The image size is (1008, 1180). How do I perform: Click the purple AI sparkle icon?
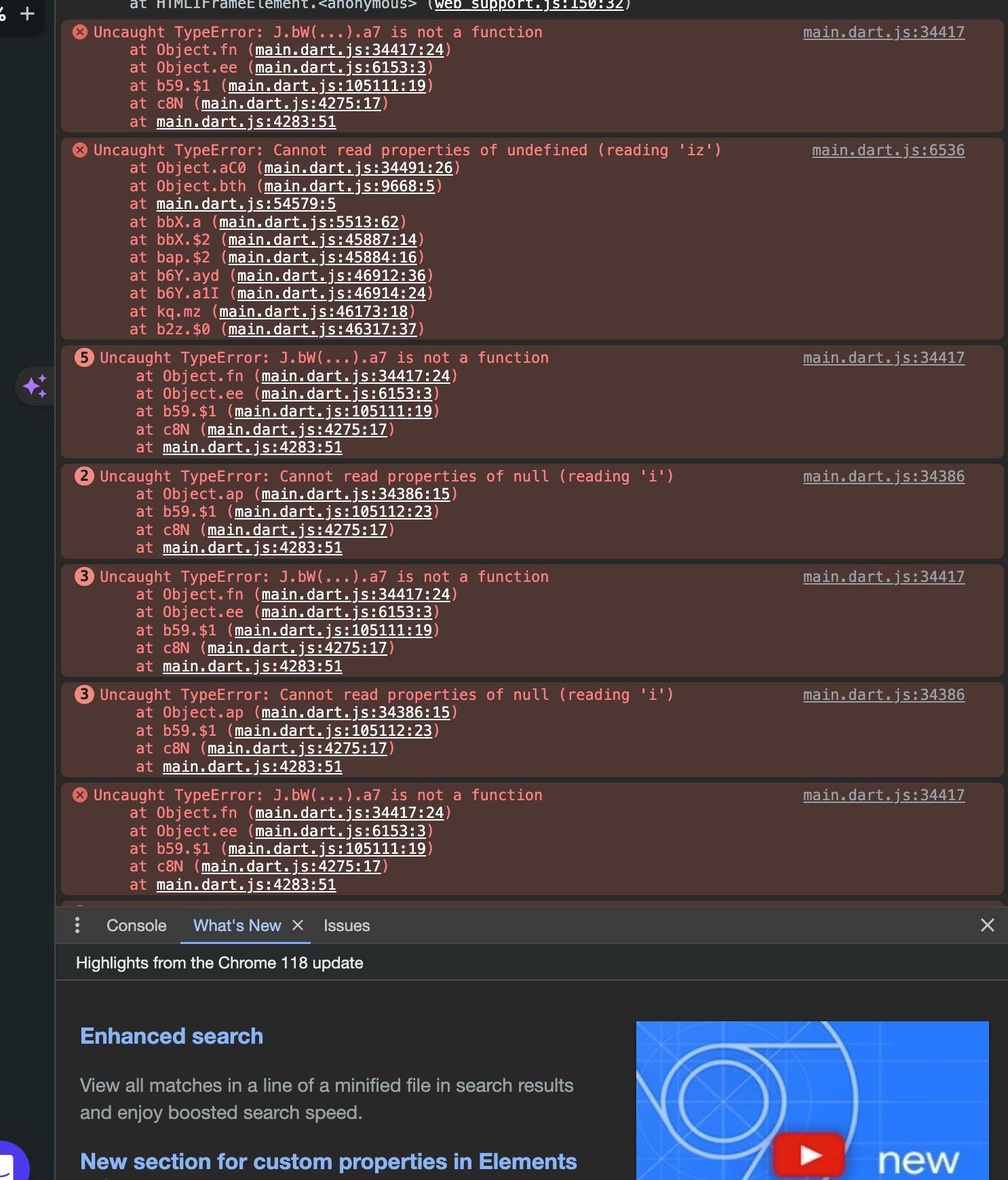(x=35, y=386)
